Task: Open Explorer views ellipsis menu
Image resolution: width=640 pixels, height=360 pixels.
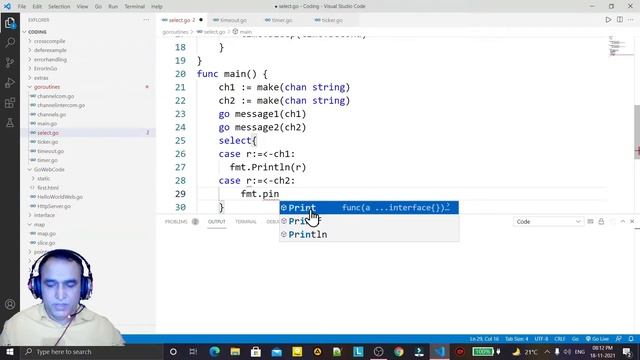Action: tap(146, 20)
